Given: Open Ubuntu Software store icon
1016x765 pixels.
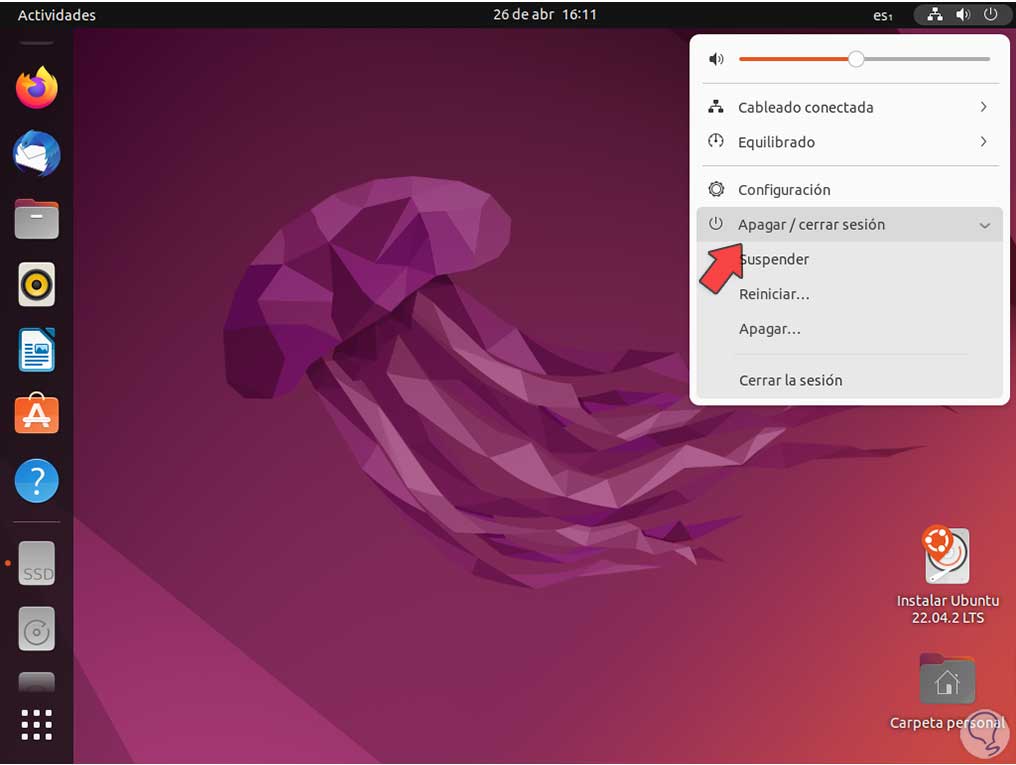Looking at the screenshot, I should [36, 413].
